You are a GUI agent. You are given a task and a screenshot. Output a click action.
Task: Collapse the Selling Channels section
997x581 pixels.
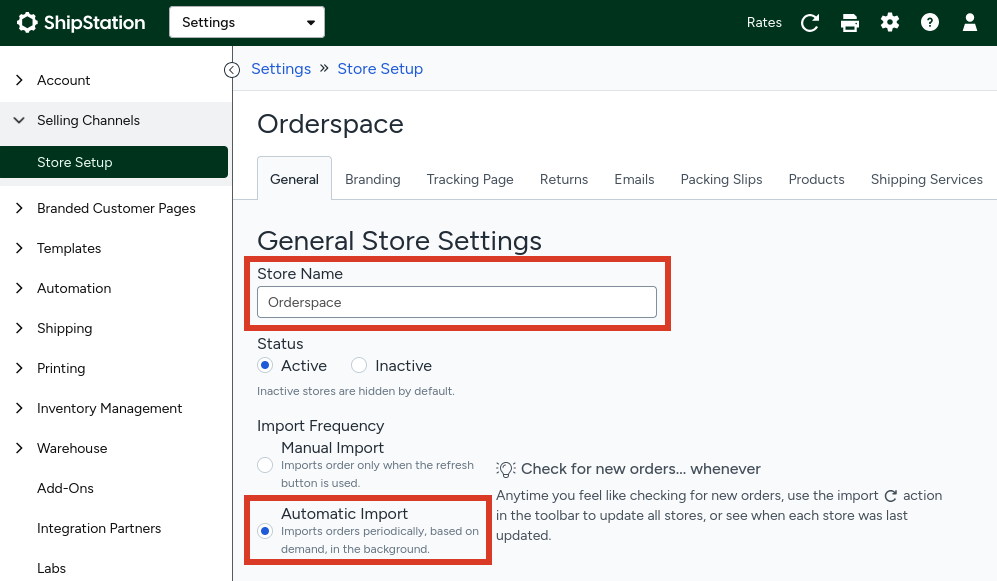click(x=19, y=120)
